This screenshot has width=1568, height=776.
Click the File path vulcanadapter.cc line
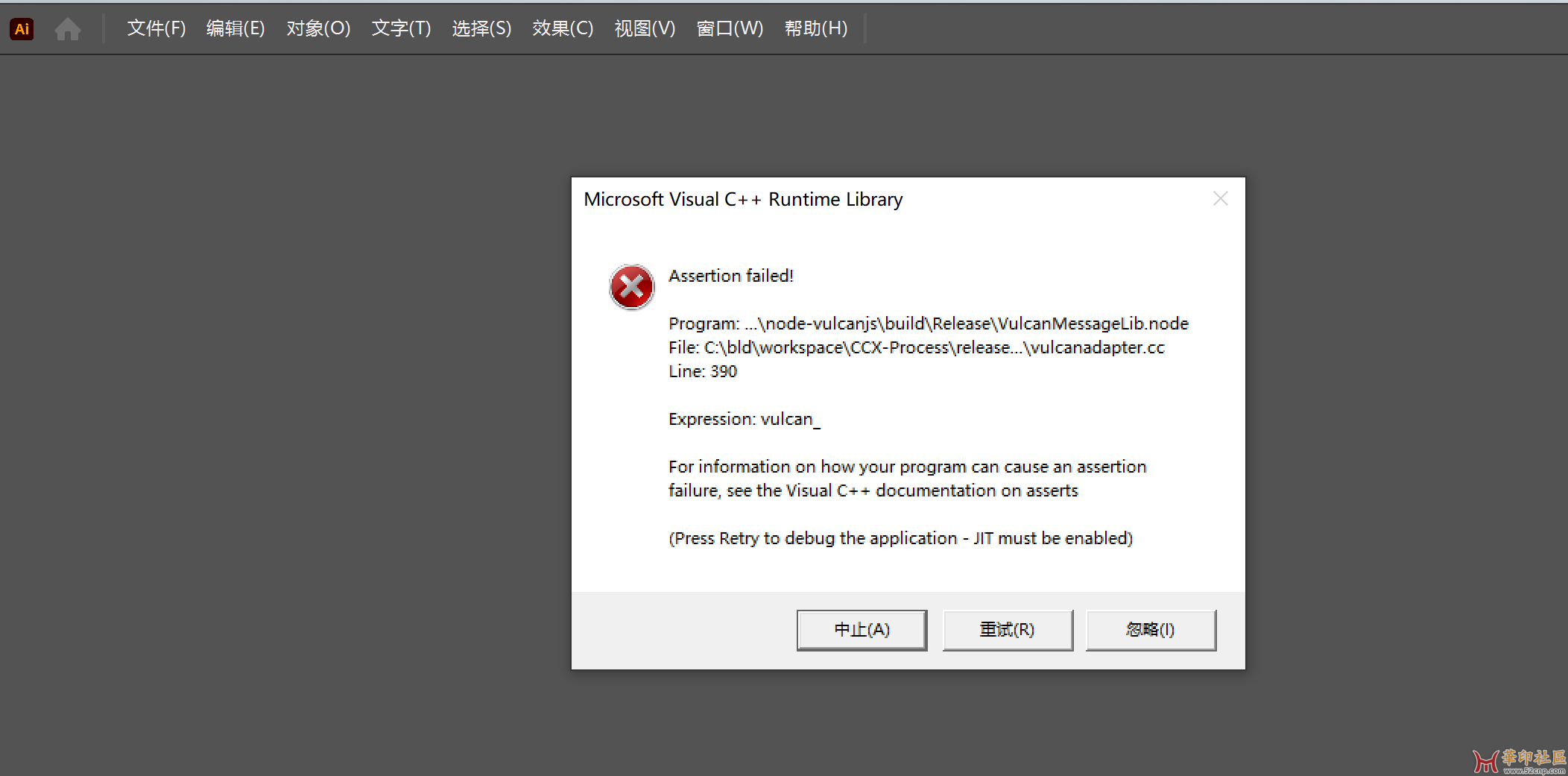(916, 347)
